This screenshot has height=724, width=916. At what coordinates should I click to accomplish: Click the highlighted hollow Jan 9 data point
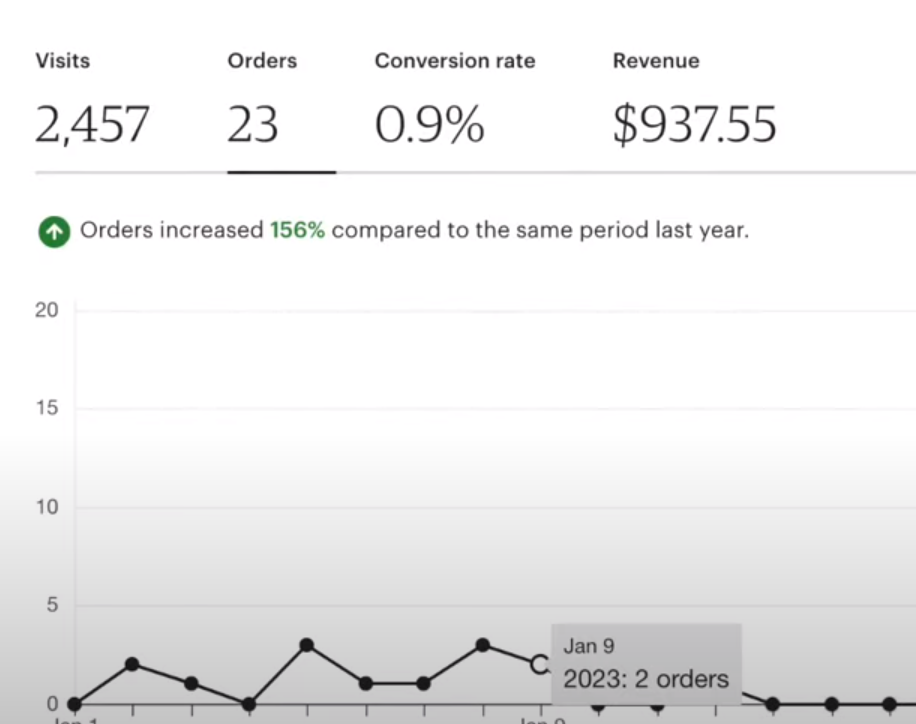point(540,664)
